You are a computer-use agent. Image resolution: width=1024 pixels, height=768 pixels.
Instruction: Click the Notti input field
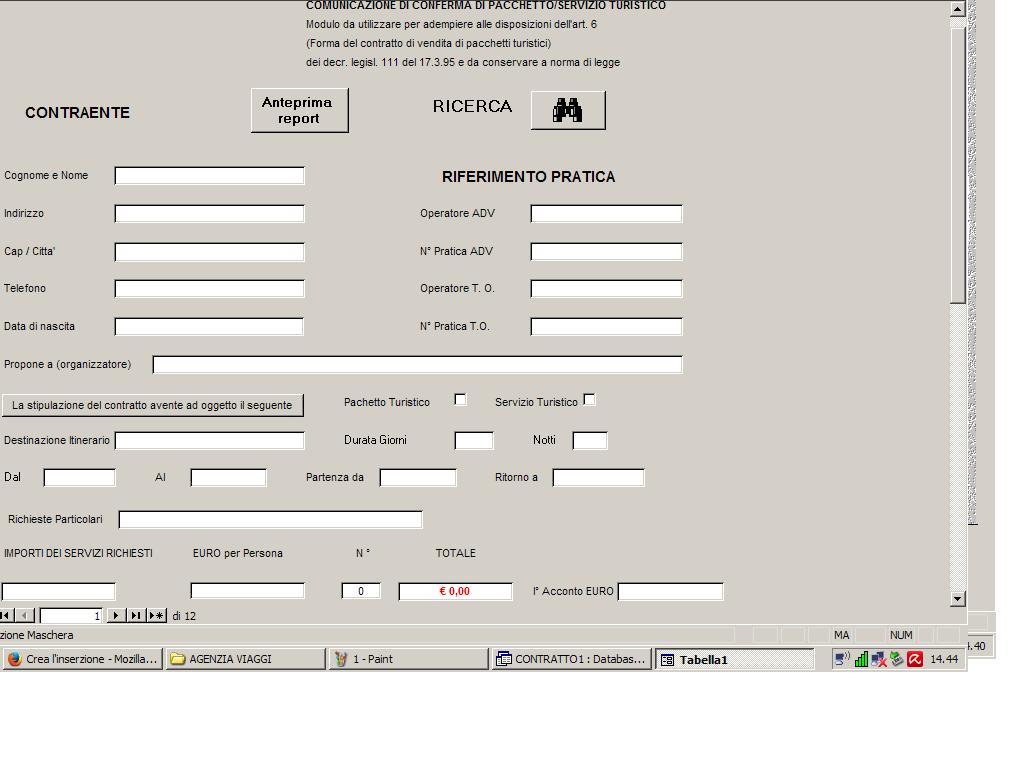(x=590, y=441)
